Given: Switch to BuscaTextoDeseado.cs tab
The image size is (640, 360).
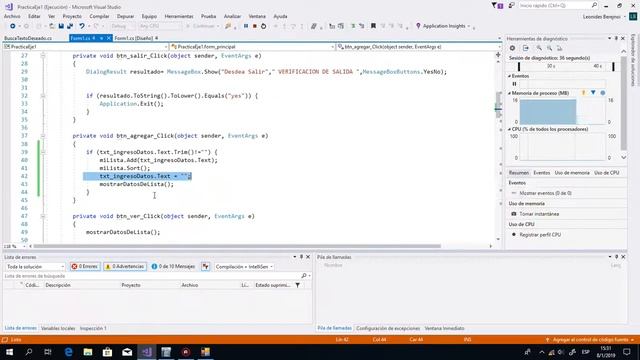Looking at the screenshot, I should [28, 38].
